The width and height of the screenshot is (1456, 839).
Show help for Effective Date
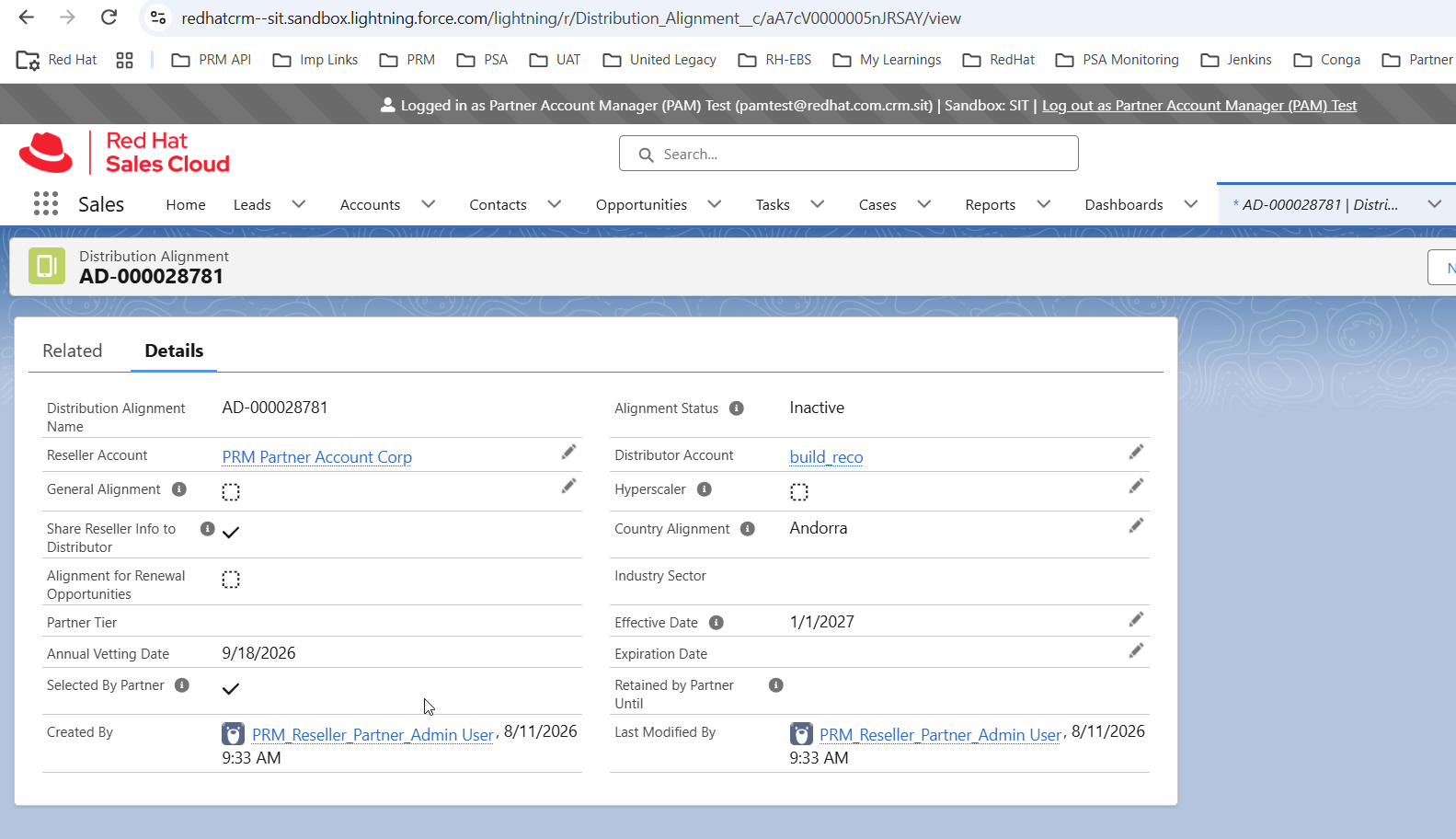[717, 623]
